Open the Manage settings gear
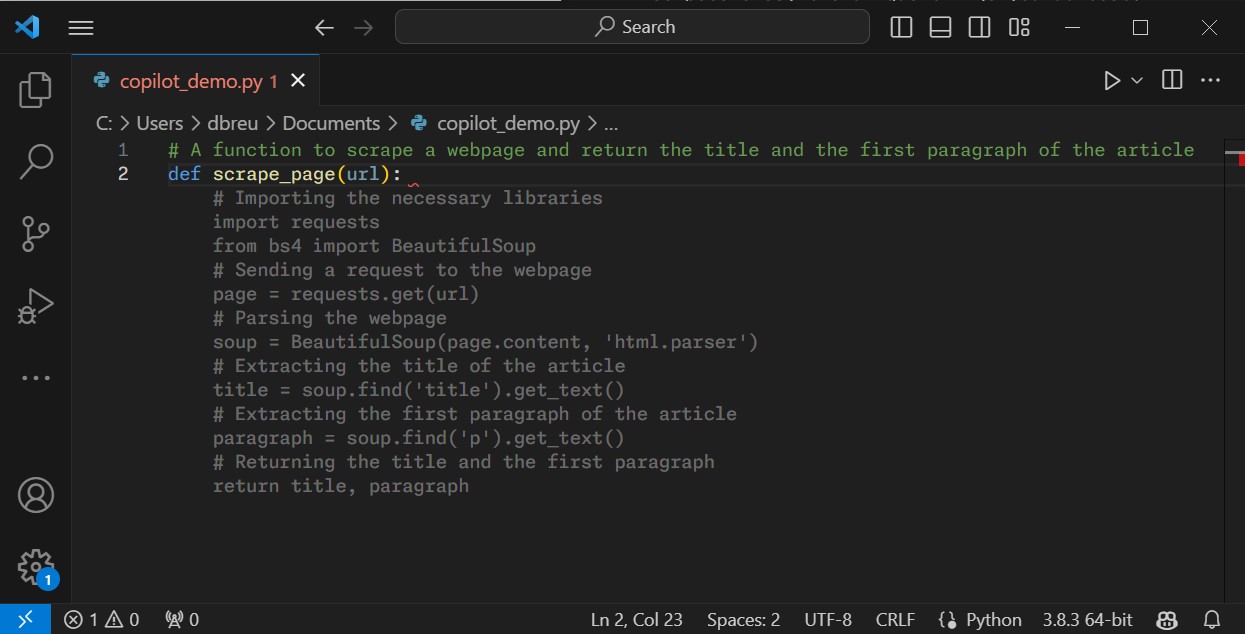Viewport: 1245px width, 634px height. (35, 566)
